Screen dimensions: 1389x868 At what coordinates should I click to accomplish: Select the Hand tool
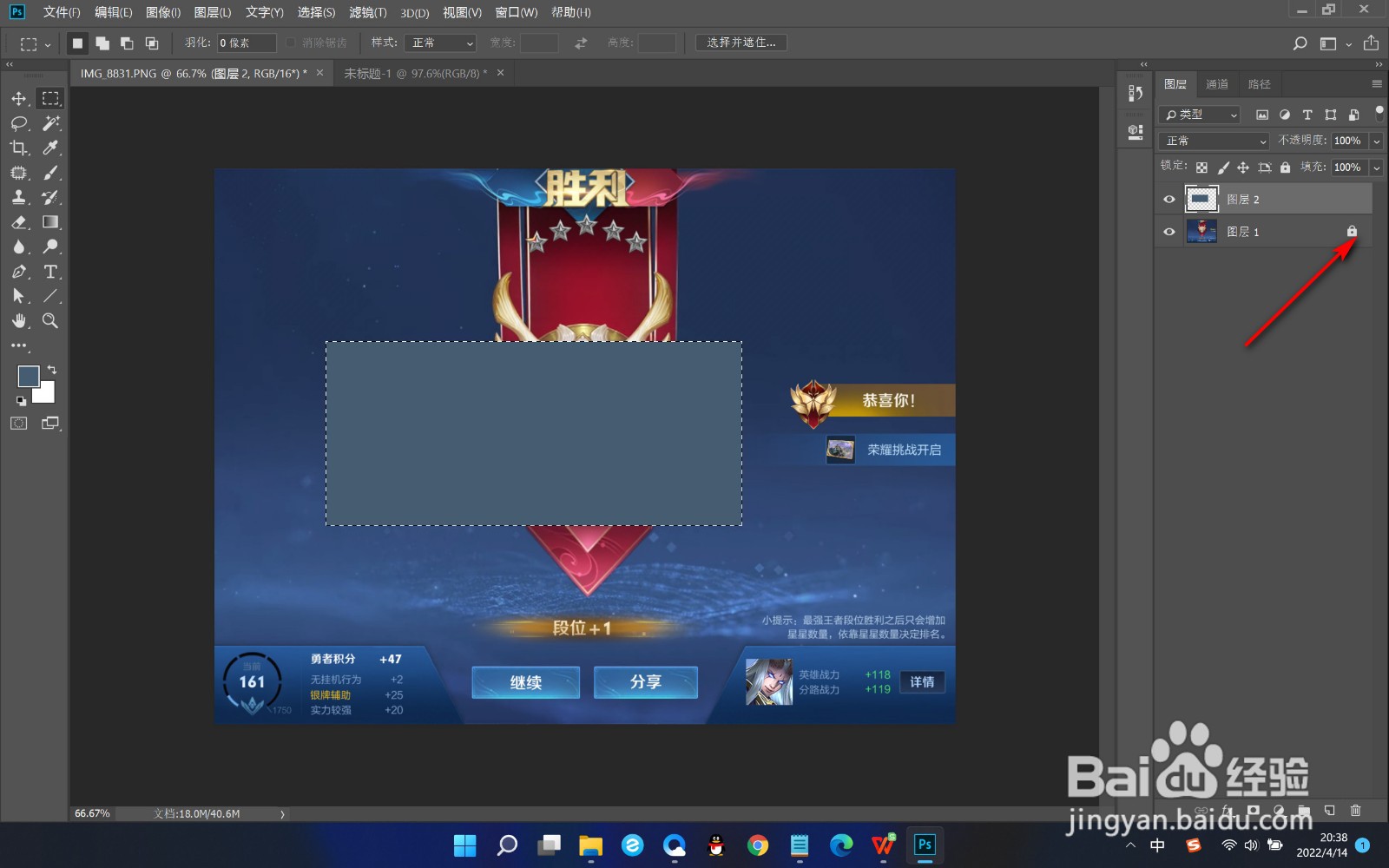coord(19,321)
